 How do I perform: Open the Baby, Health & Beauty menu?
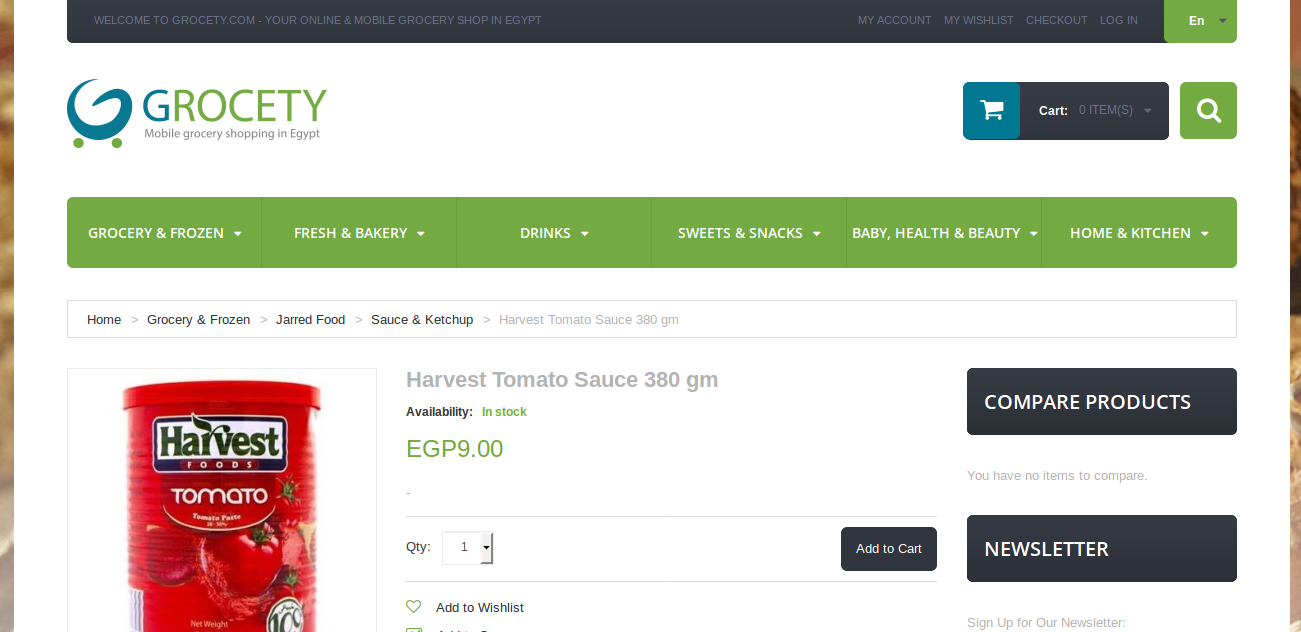(x=944, y=233)
